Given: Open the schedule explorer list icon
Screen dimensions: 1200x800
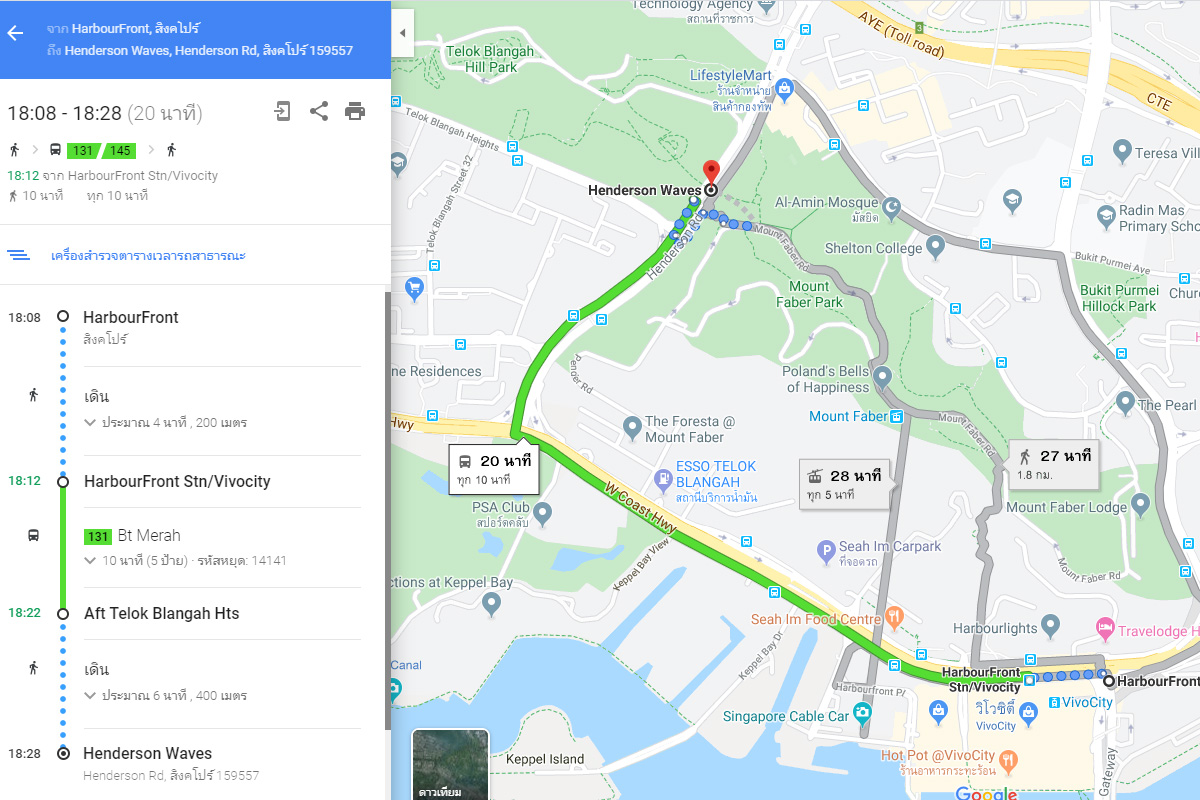Looking at the screenshot, I should pos(19,255).
